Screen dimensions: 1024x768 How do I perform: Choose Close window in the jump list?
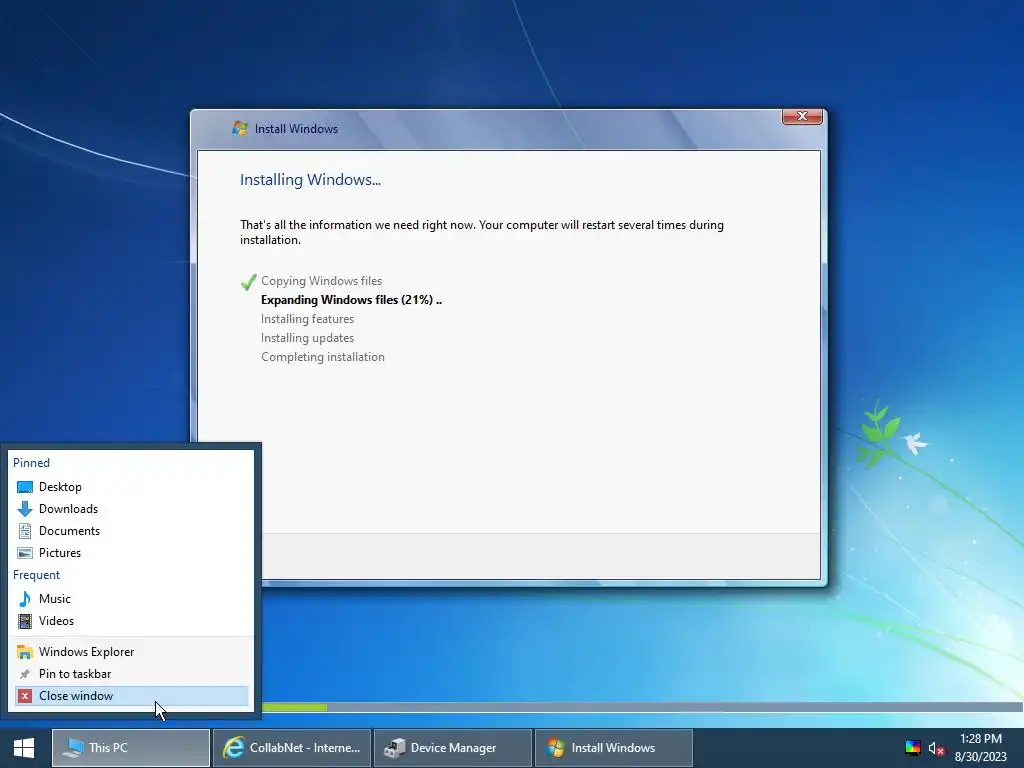(x=131, y=696)
